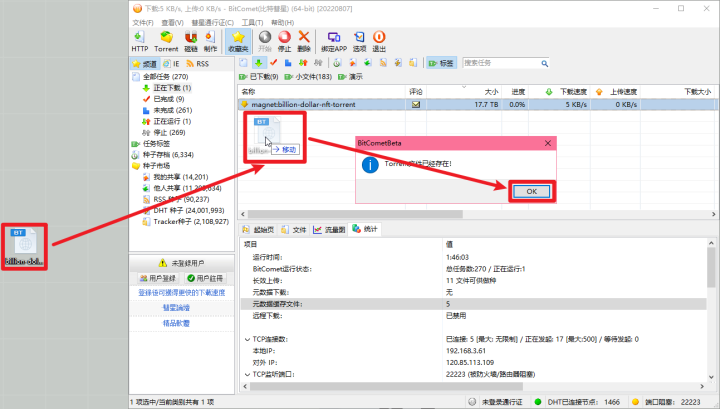720x409 pixels.
Task: Click OK in the BitCometBeta dialog
Action: tap(531, 191)
